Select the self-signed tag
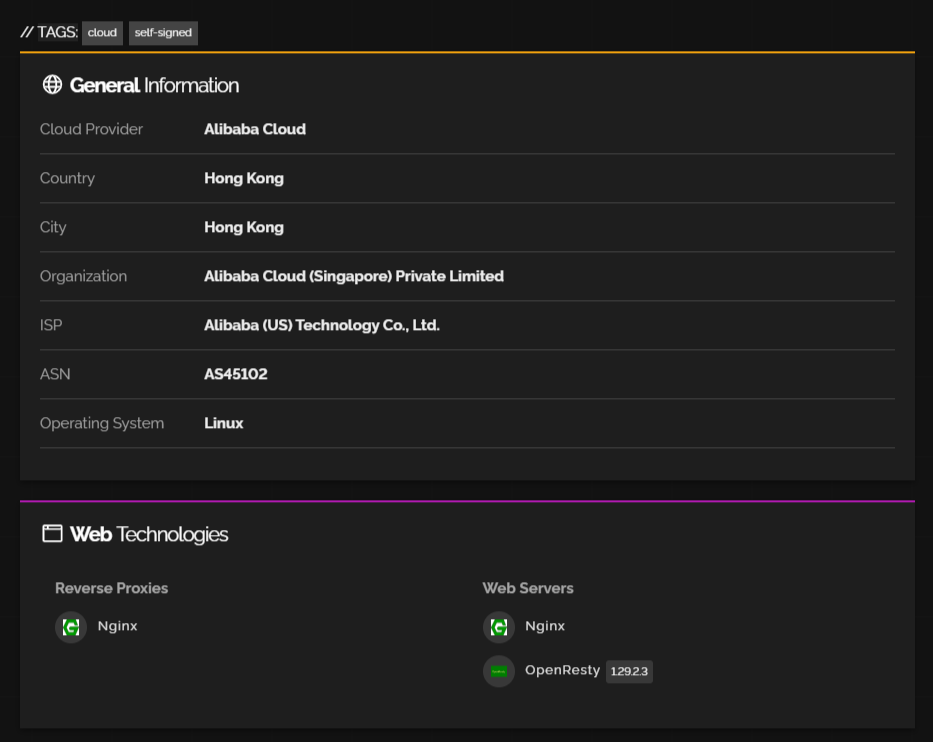This screenshot has width=933, height=742. point(163,33)
